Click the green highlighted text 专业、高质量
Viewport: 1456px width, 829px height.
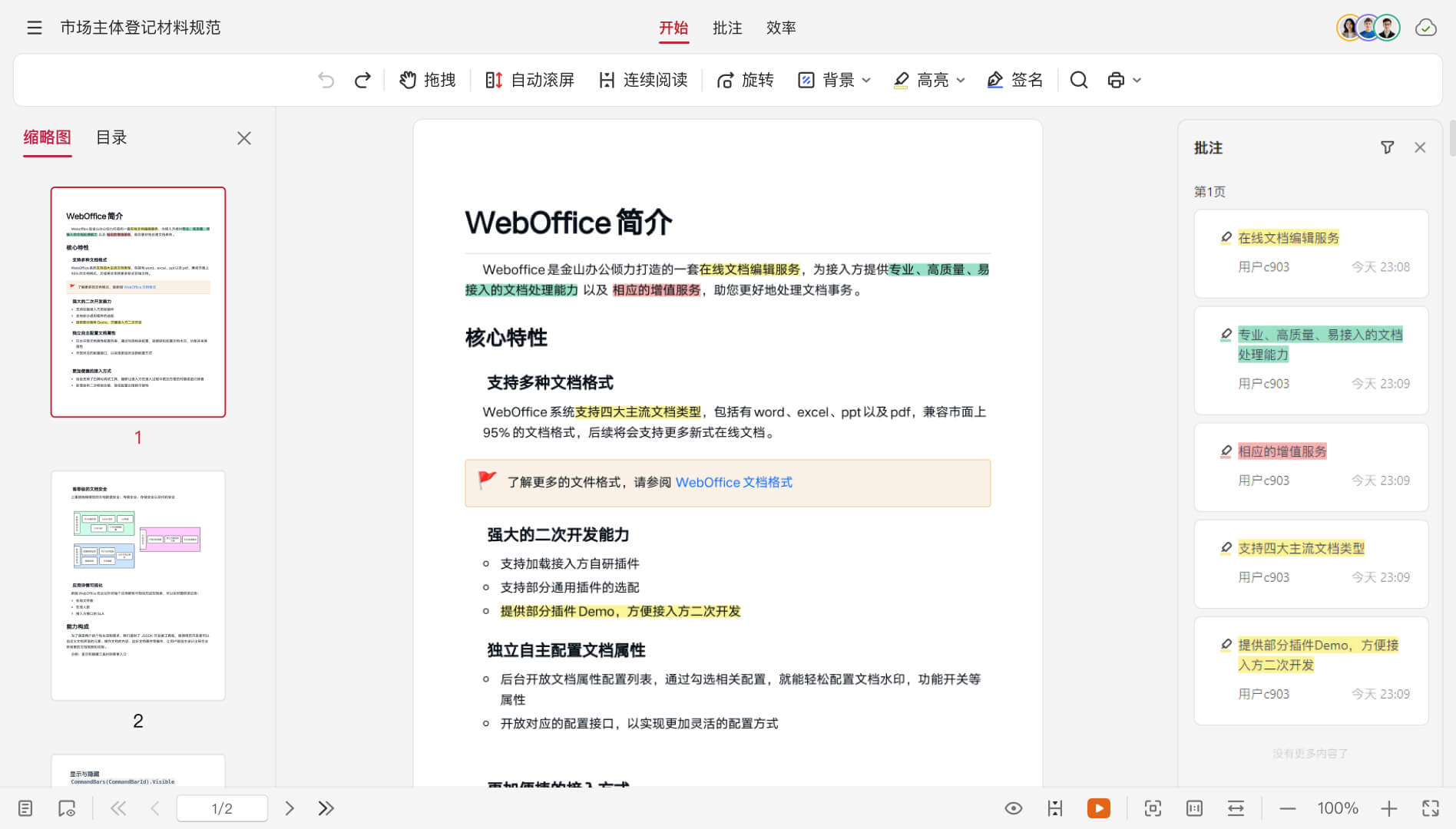pyautogui.click(x=938, y=269)
